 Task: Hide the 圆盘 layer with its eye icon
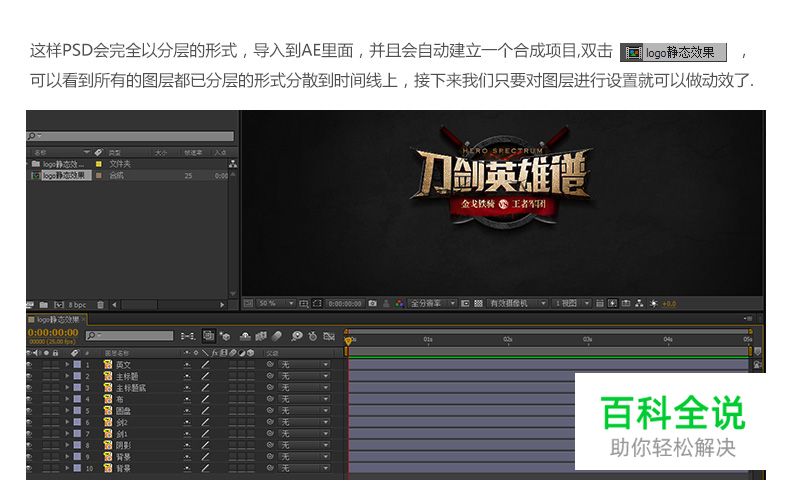coord(29,411)
